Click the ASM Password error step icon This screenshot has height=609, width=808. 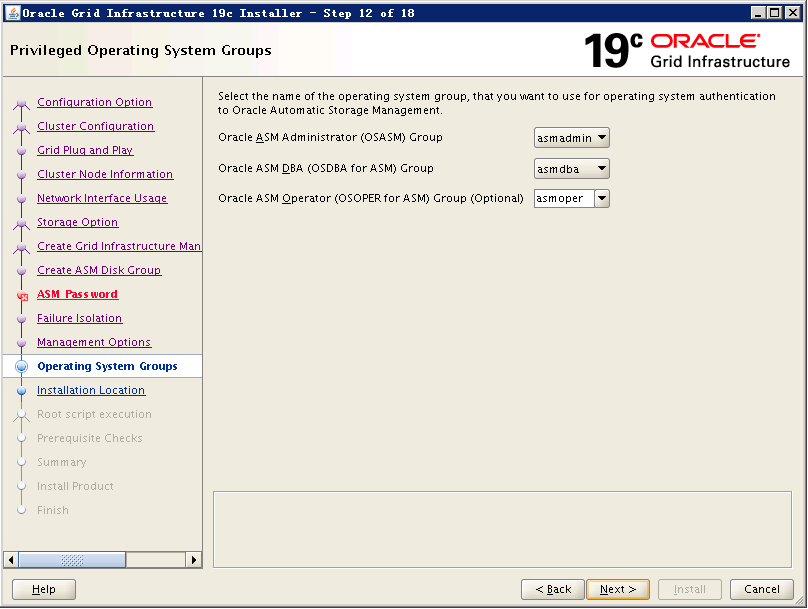click(22, 295)
